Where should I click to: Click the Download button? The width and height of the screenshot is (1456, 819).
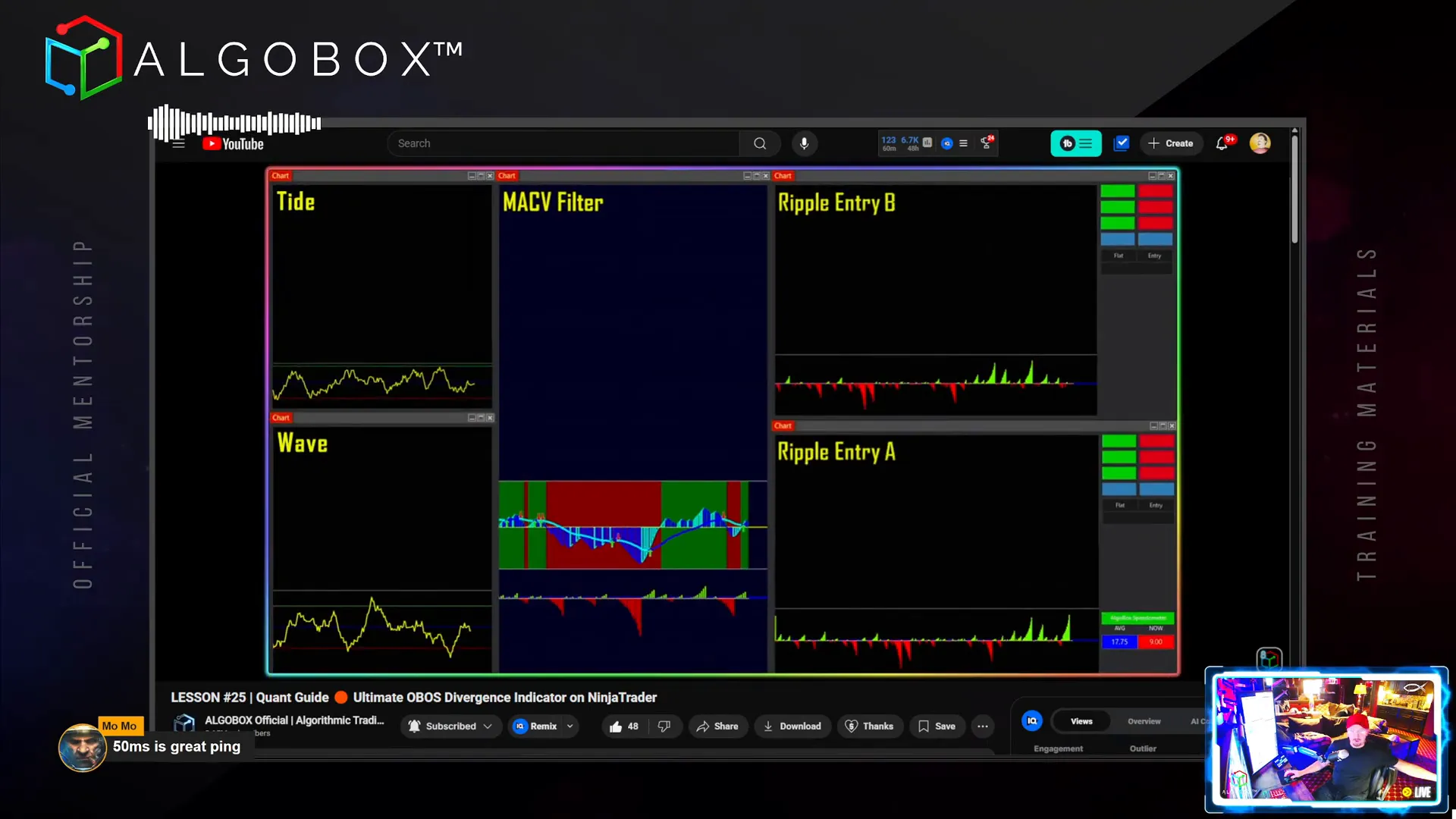(x=792, y=726)
